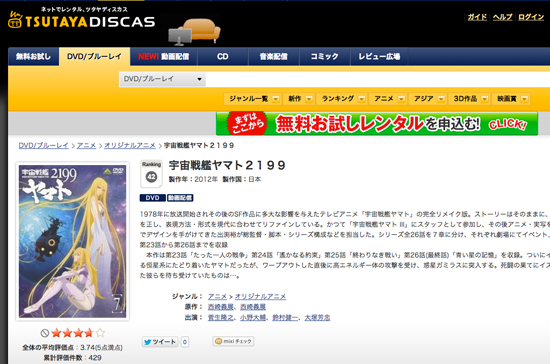Open the ガイド link
The height and width of the screenshot is (364, 550).
point(477,17)
